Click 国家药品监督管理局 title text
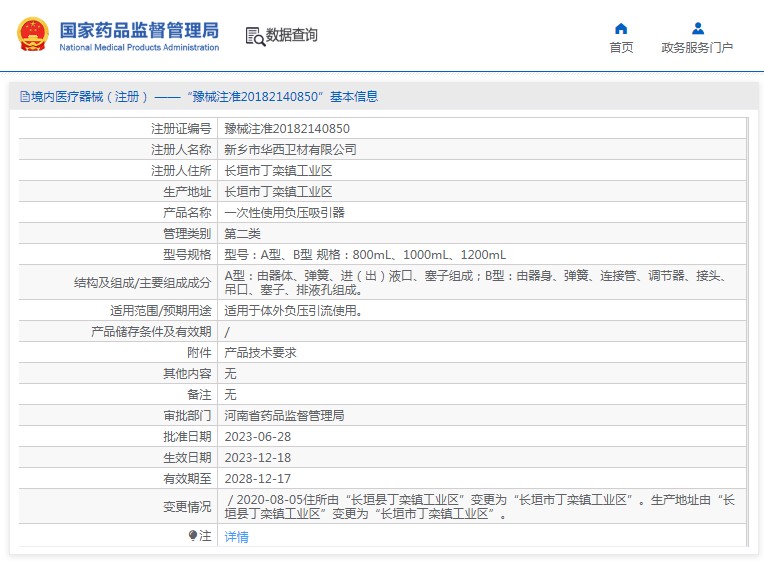Viewport: 764px width, 561px height. pyautogui.click(x=139, y=30)
